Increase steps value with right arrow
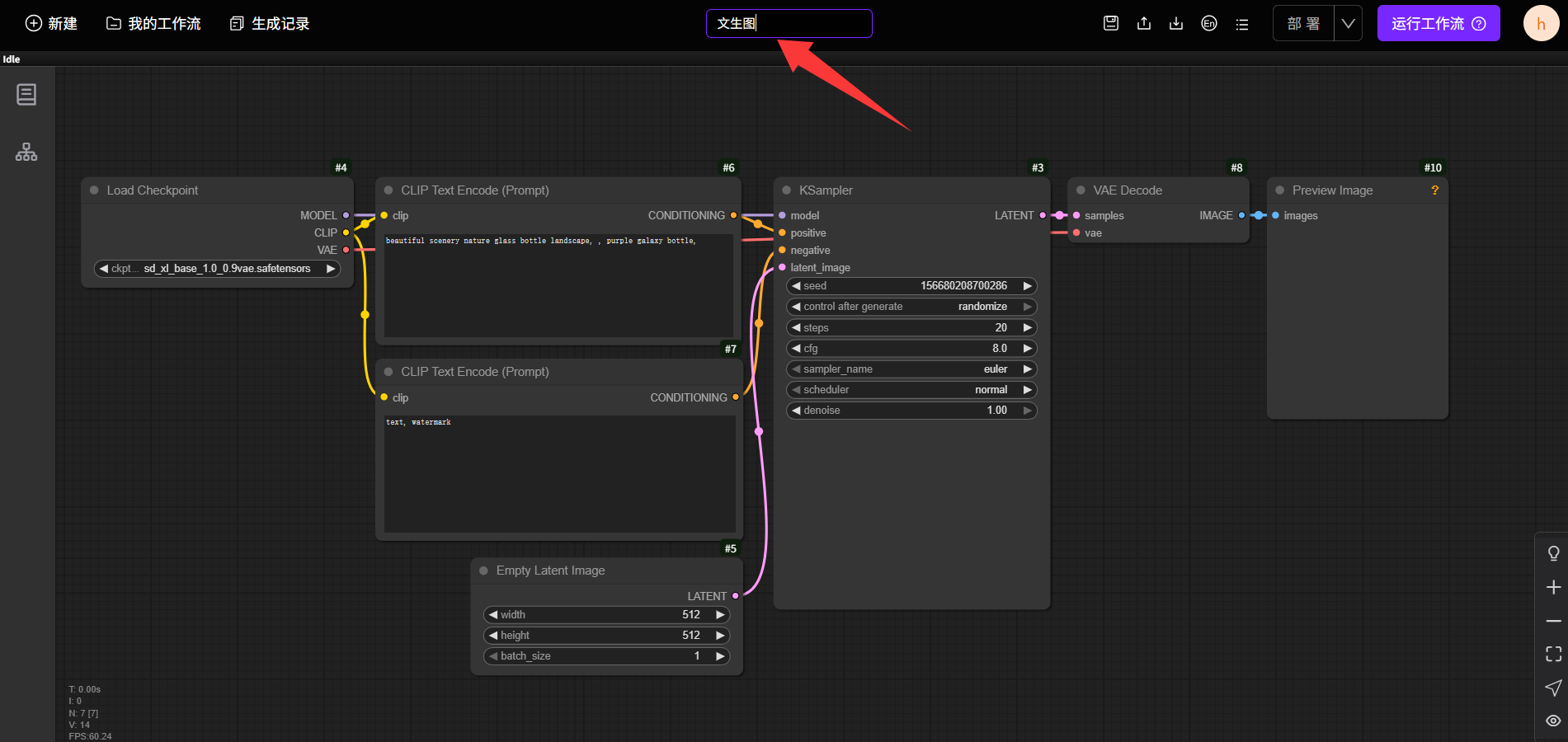Image resolution: width=1568 pixels, height=742 pixels. pos(1027,327)
